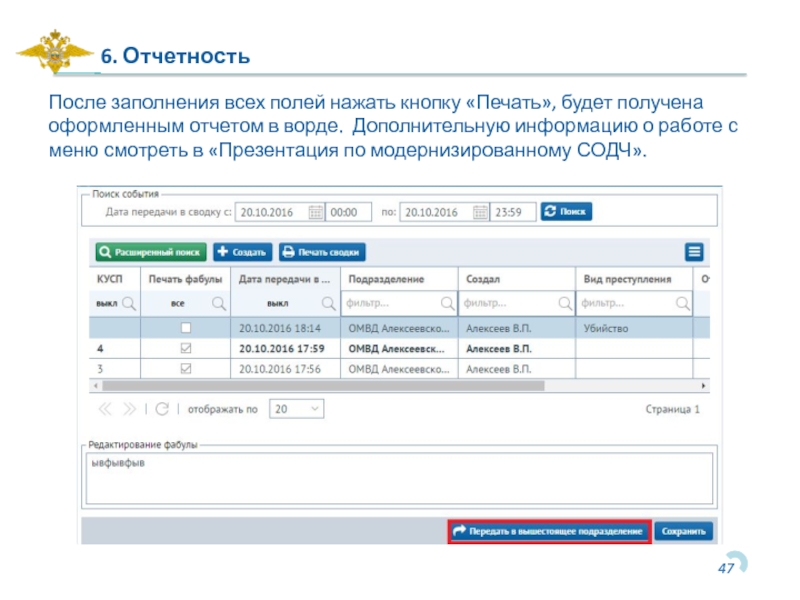Click the выкл filter under КУСП
Viewport: 800px width, 600px height.
[107, 304]
